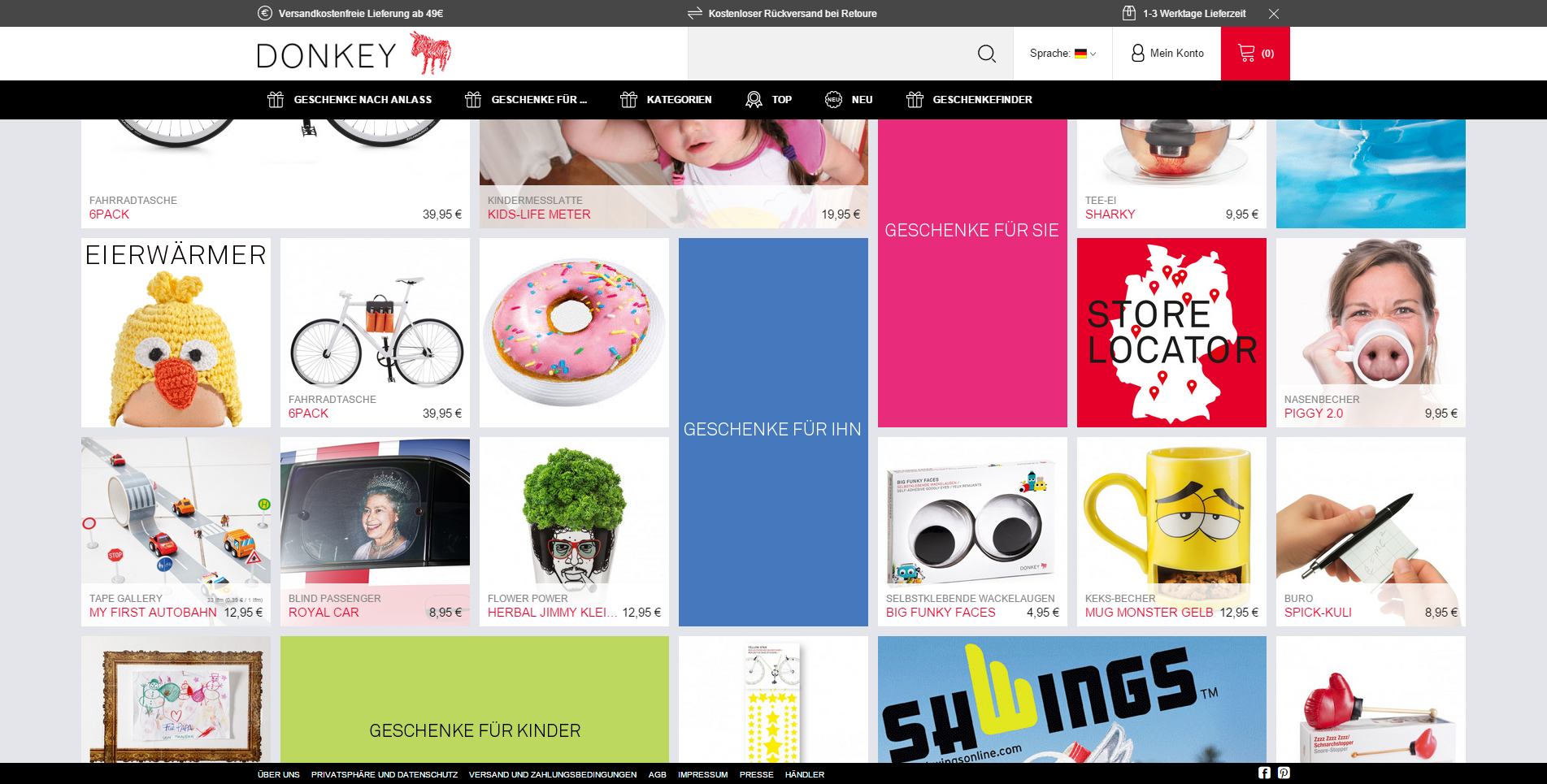
Task: Open Geschenke nach Anlass menu
Action: (x=350, y=99)
